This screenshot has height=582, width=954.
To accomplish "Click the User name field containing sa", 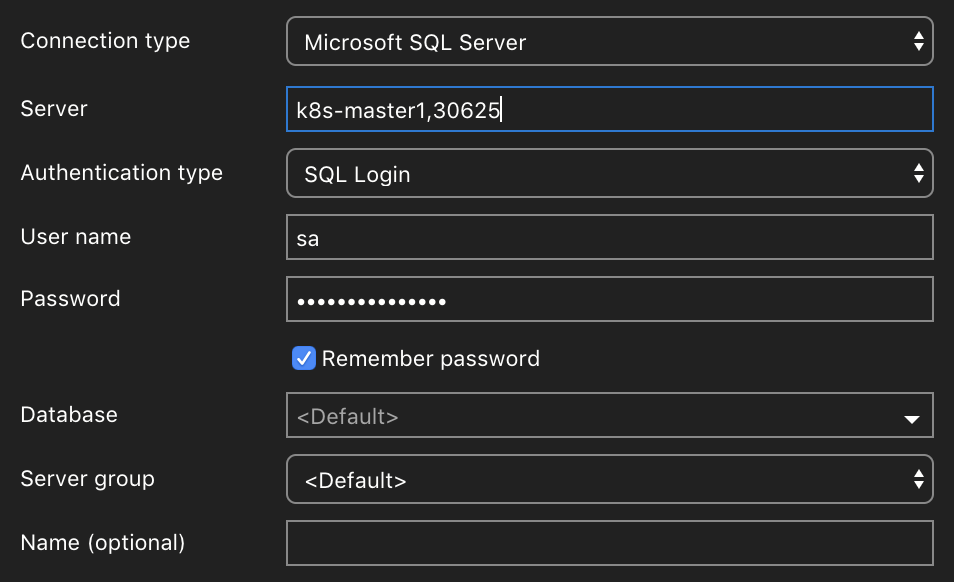I will 610,237.
